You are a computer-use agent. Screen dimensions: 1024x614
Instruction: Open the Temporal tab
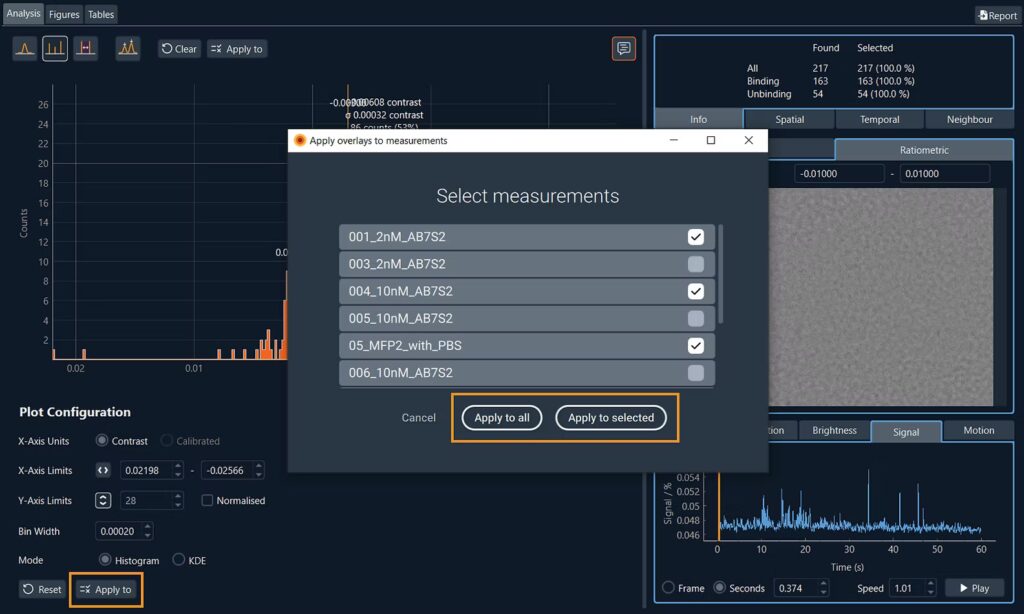879,119
